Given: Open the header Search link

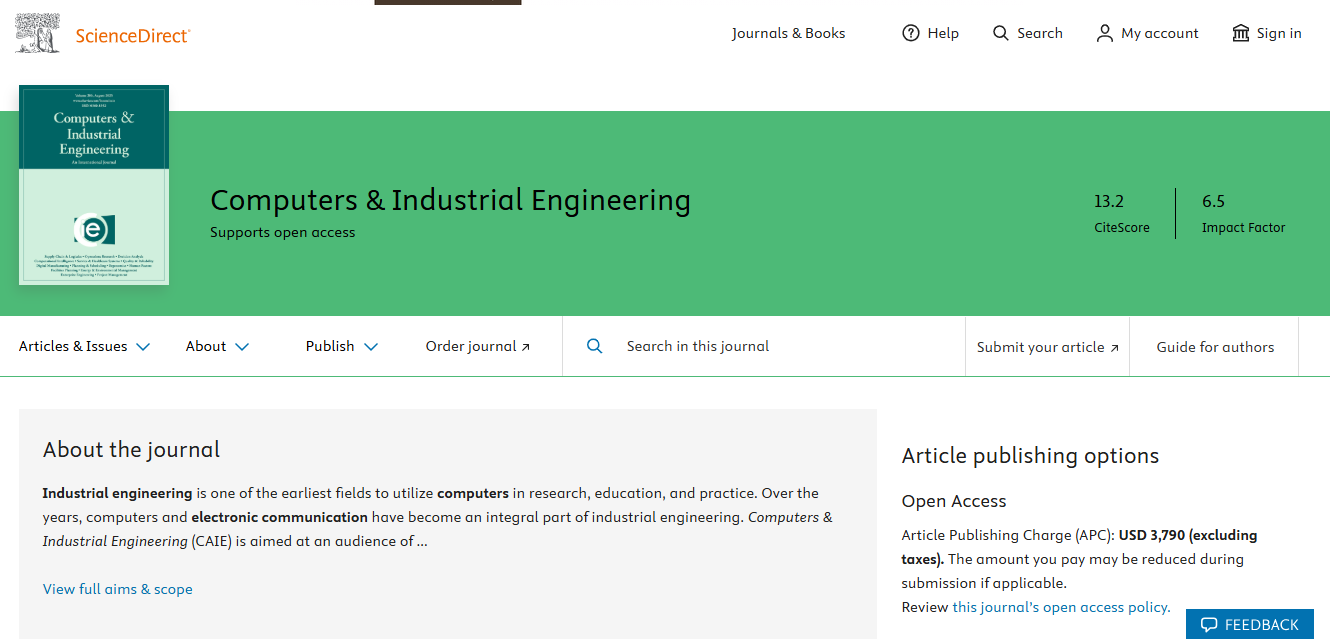Looking at the screenshot, I should (x=1040, y=33).
